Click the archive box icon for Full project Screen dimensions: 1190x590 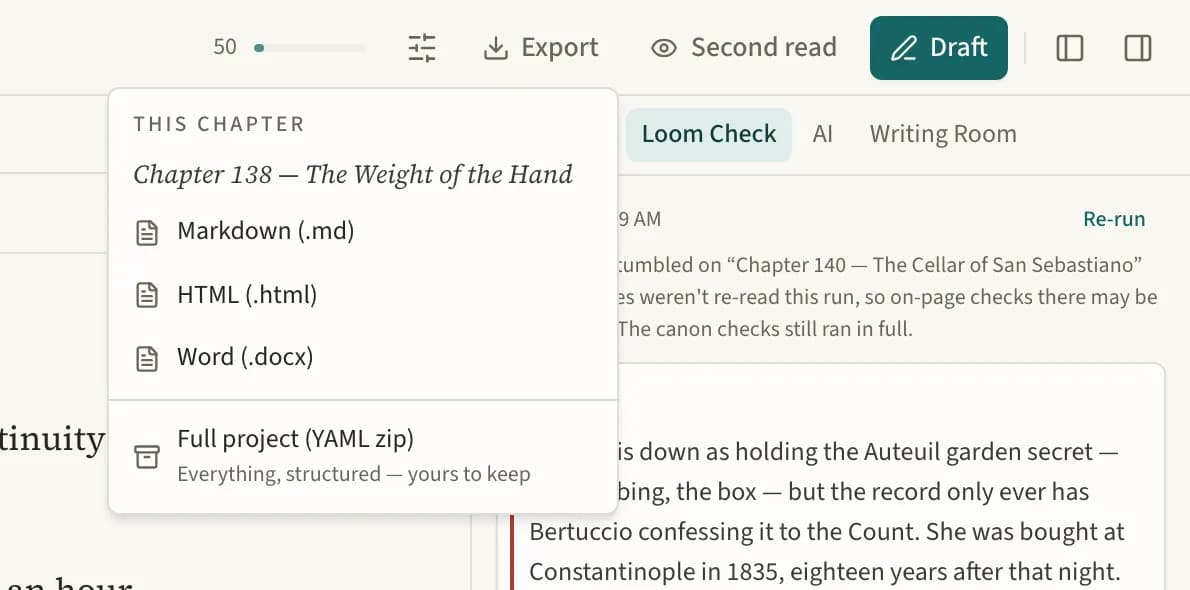tap(147, 456)
